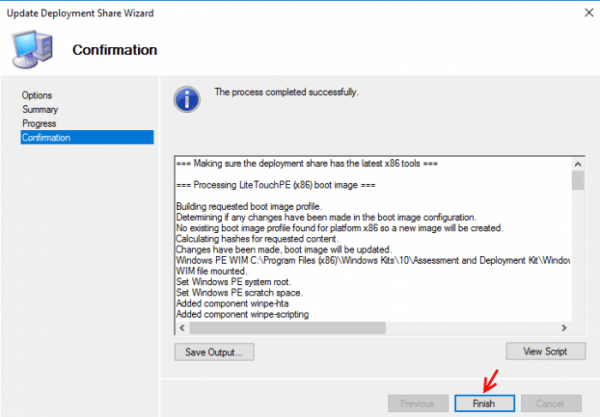Click the 'Update Deployment Share Wizard' window title
This screenshot has width=600, height=417.
pos(80,13)
